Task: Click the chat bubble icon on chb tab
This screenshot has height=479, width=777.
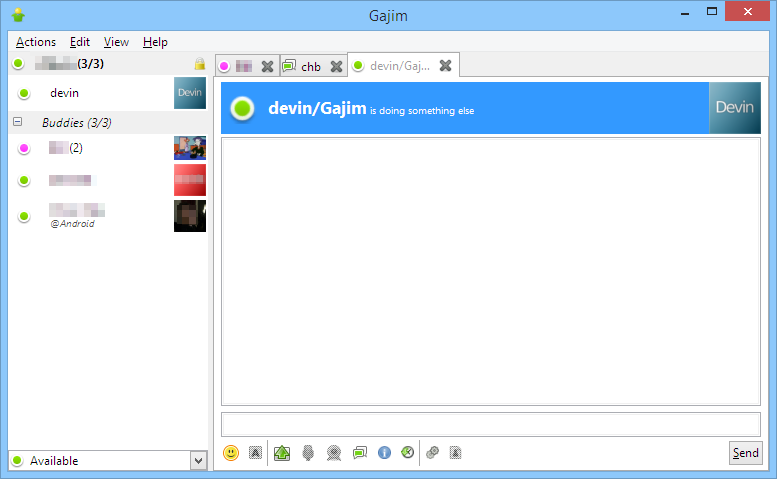Action: pyautogui.click(x=289, y=66)
